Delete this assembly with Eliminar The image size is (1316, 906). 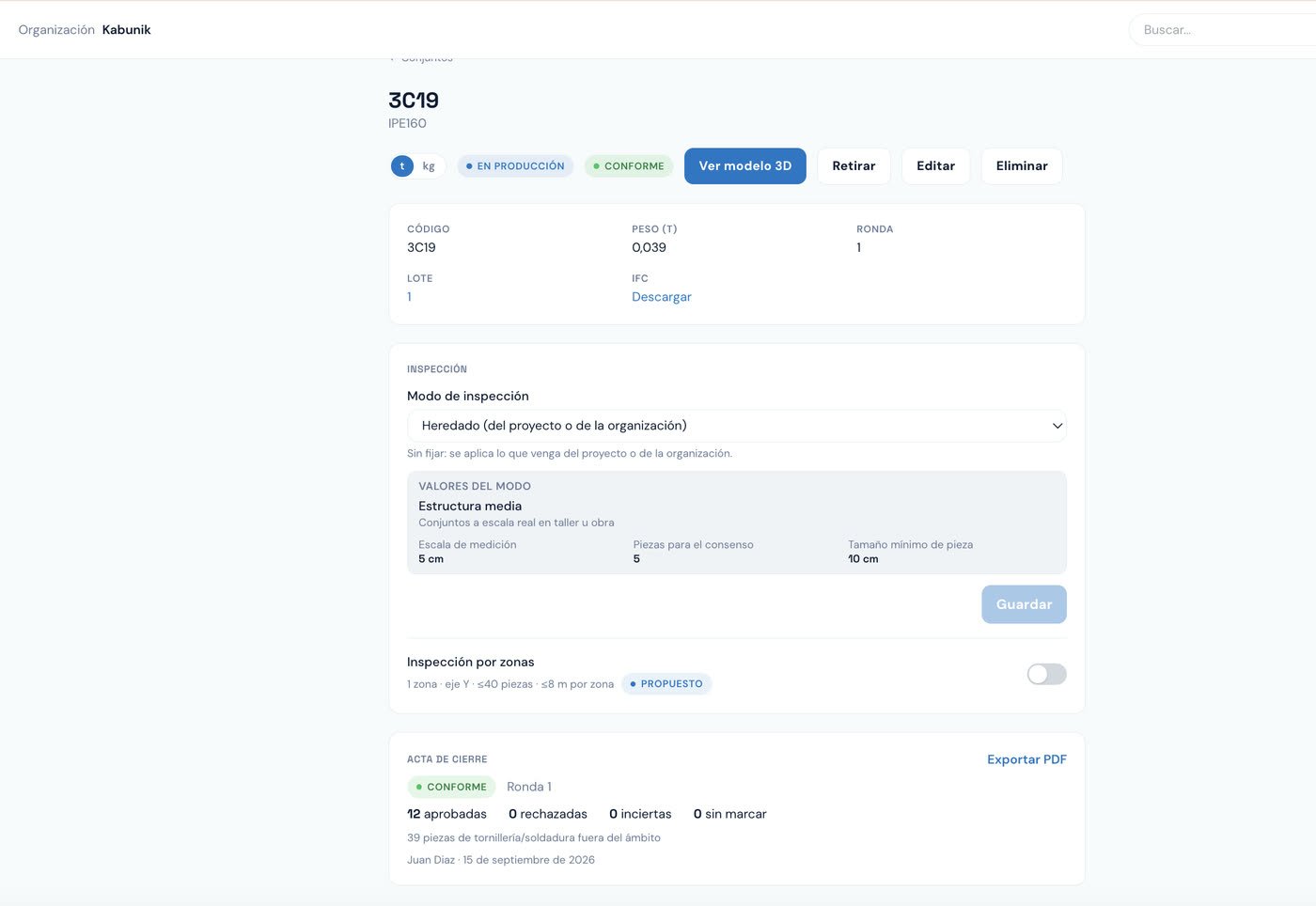pyautogui.click(x=1022, y=166)
